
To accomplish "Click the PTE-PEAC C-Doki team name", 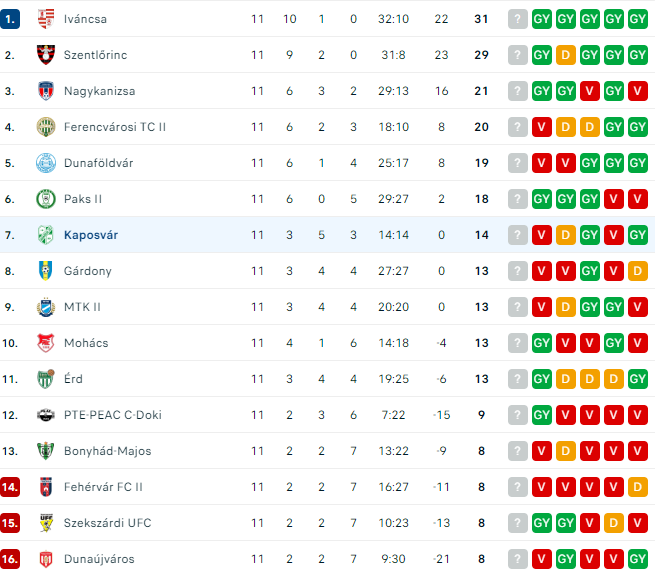I will (112, 415).
